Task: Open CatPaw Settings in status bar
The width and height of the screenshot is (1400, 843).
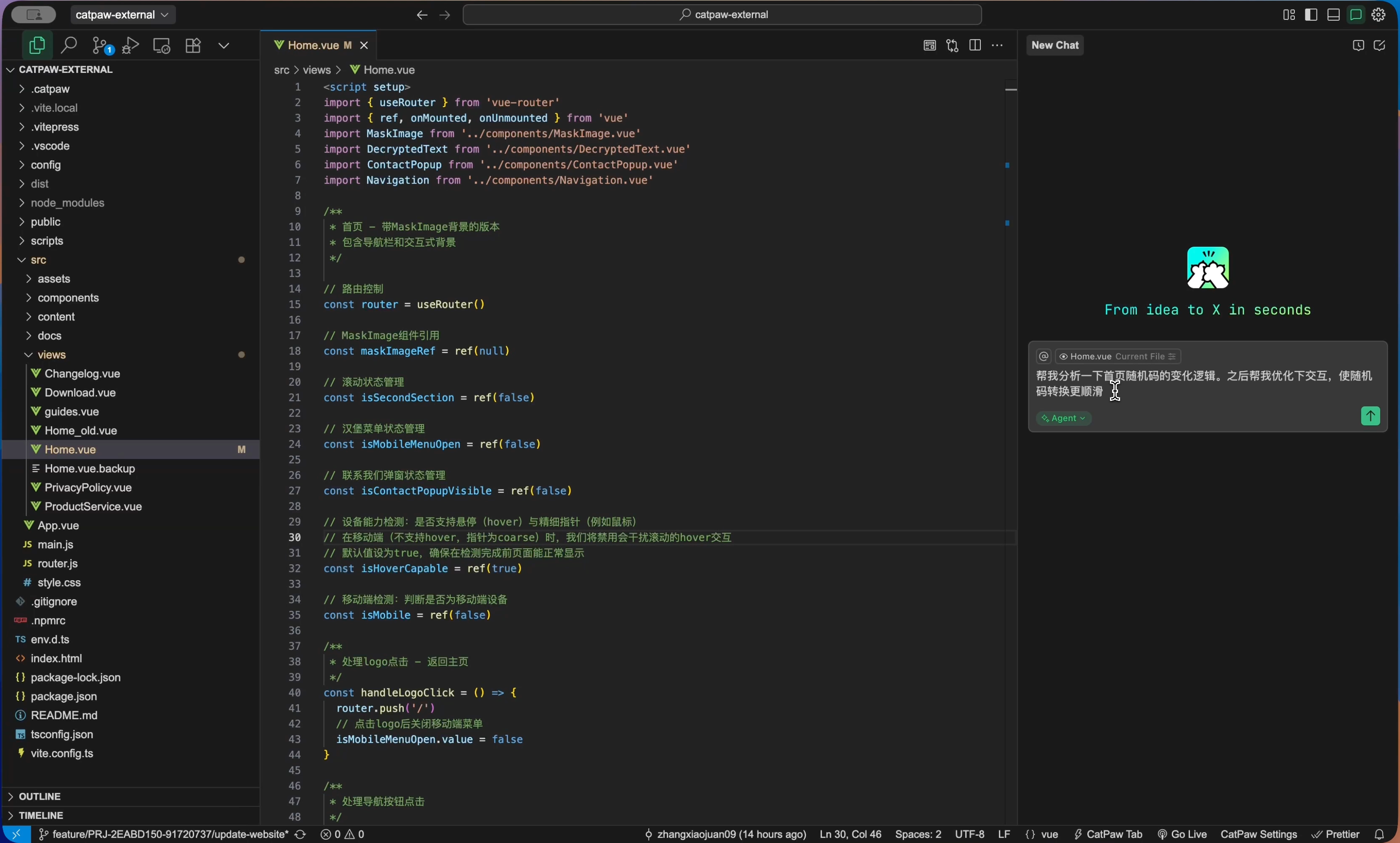Action: 1258,835
